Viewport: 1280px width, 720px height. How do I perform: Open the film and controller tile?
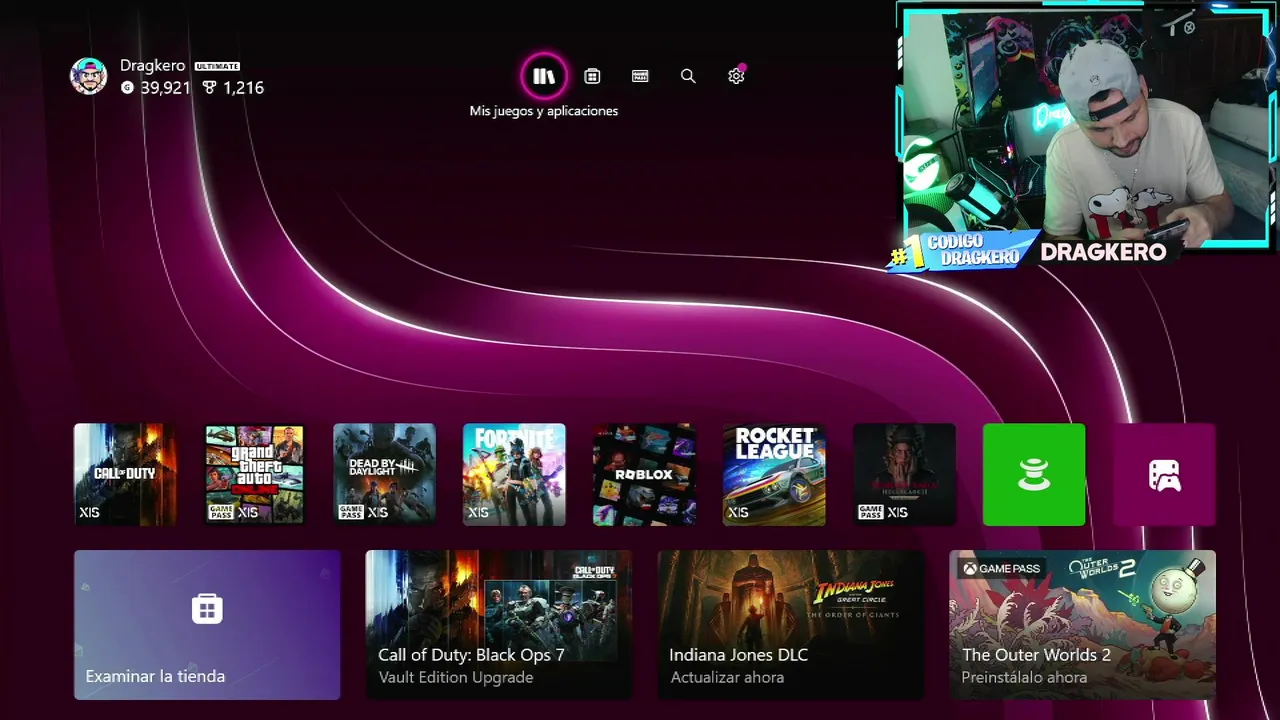point(1164,475)
